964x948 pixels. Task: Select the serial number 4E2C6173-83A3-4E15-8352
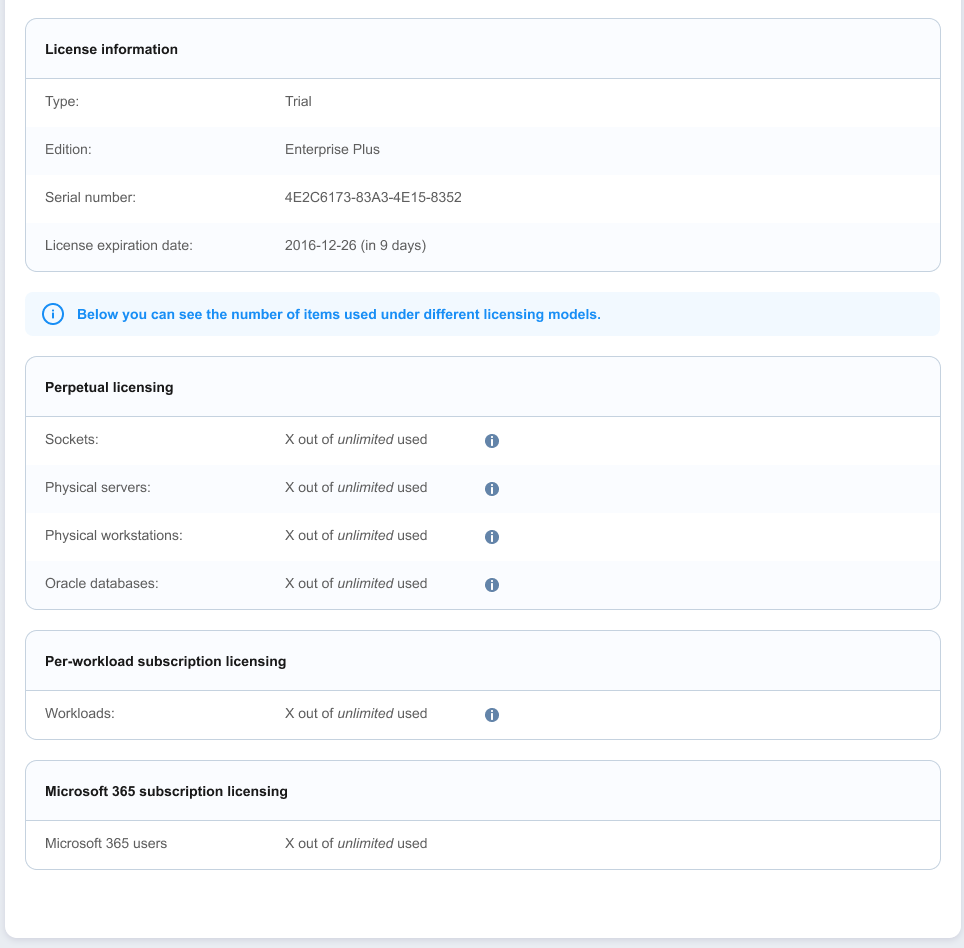(373, 197)
